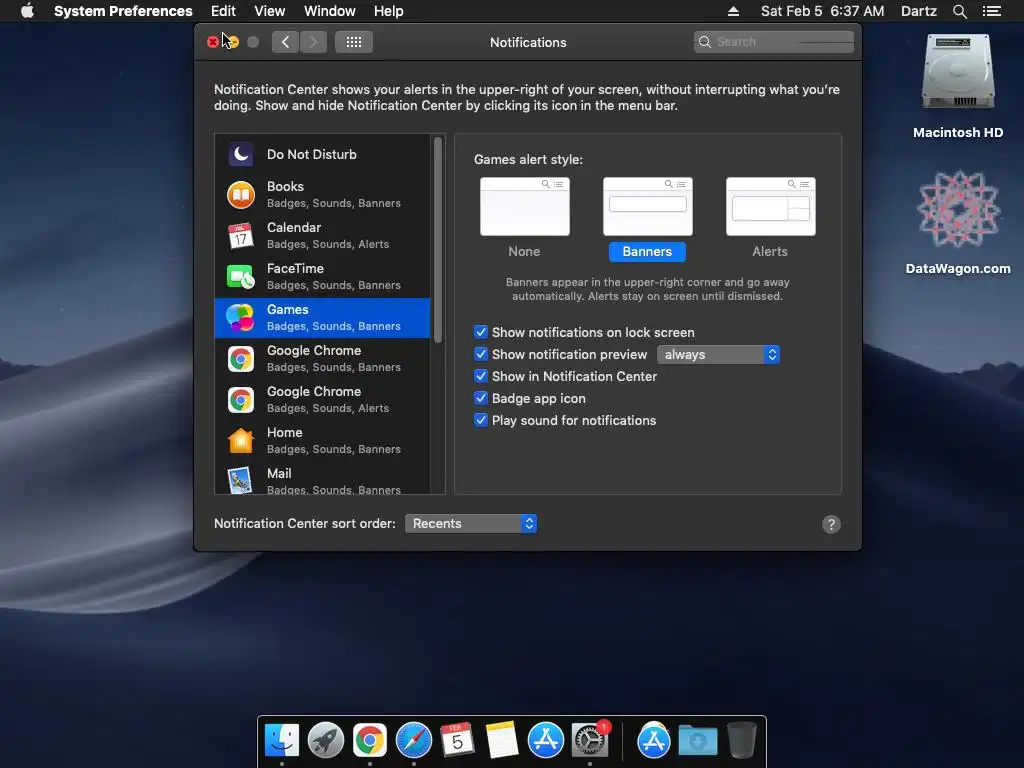This screenshot has height=768, width=1024.
Task: Open Google Chrome in the Dock
Action: pos(370,740)
